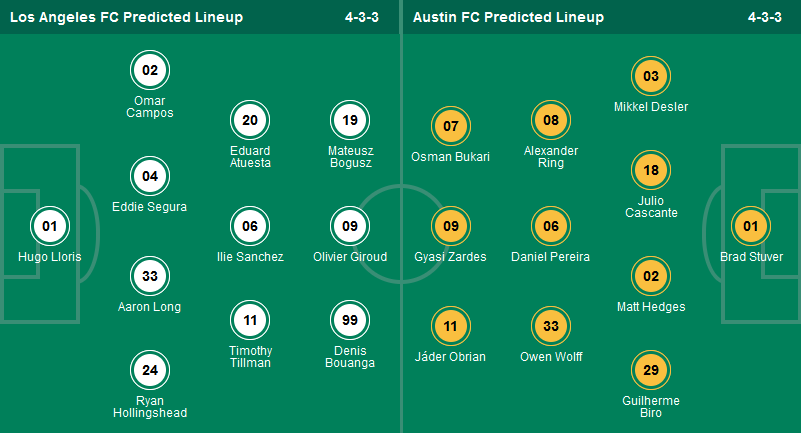Click Austin FC's 4-3-3 formation text
This screenshot has height=433, width=801.
[764, 17]
